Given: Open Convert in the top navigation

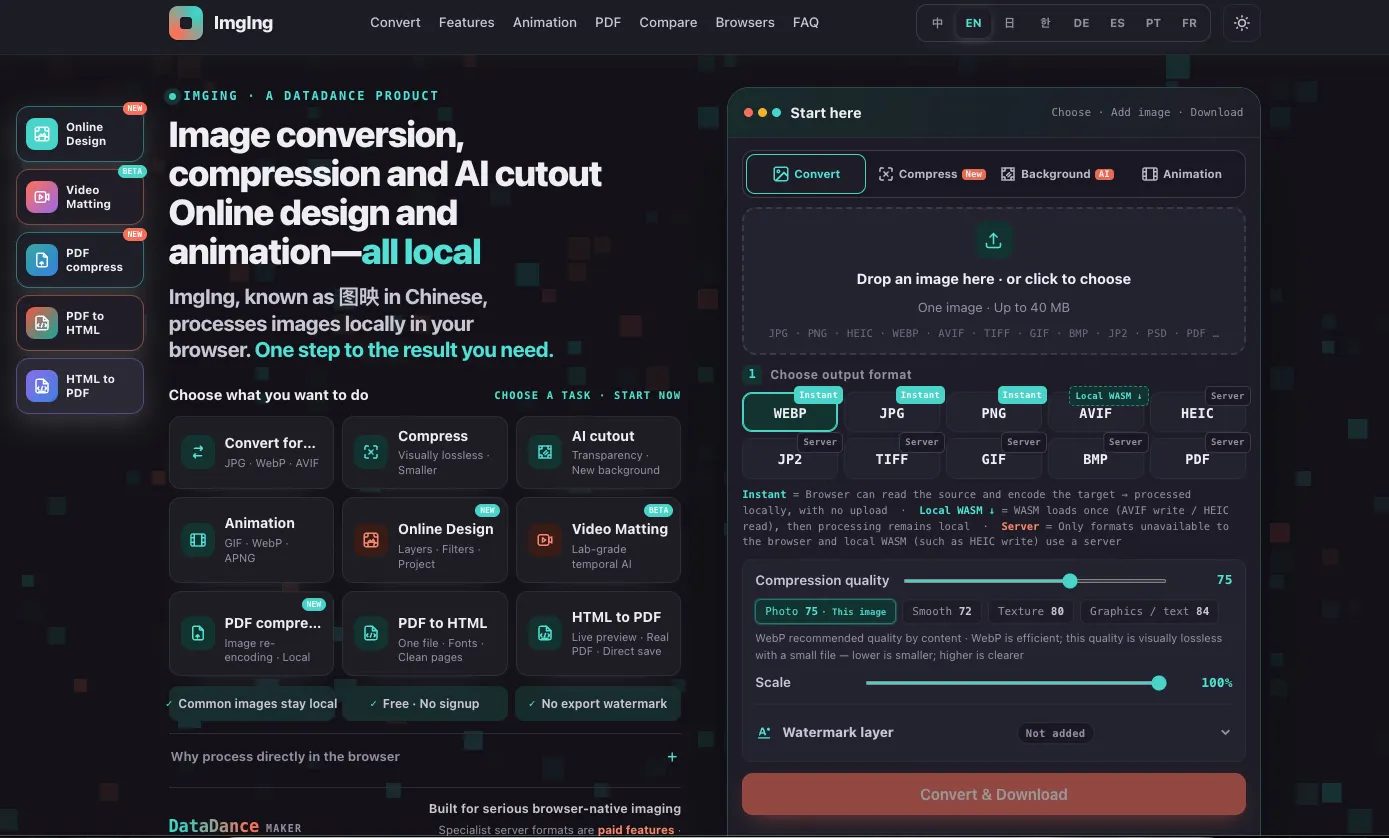Looking at the screenshot, I should coord(395,22).
